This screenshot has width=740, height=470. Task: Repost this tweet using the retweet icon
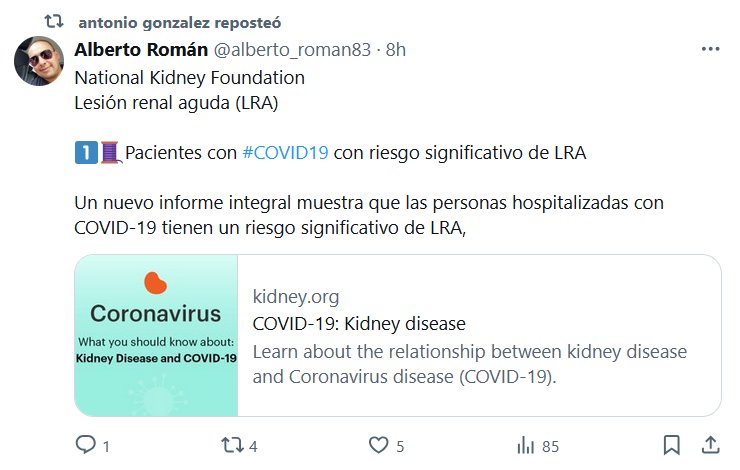coord(232,445)
